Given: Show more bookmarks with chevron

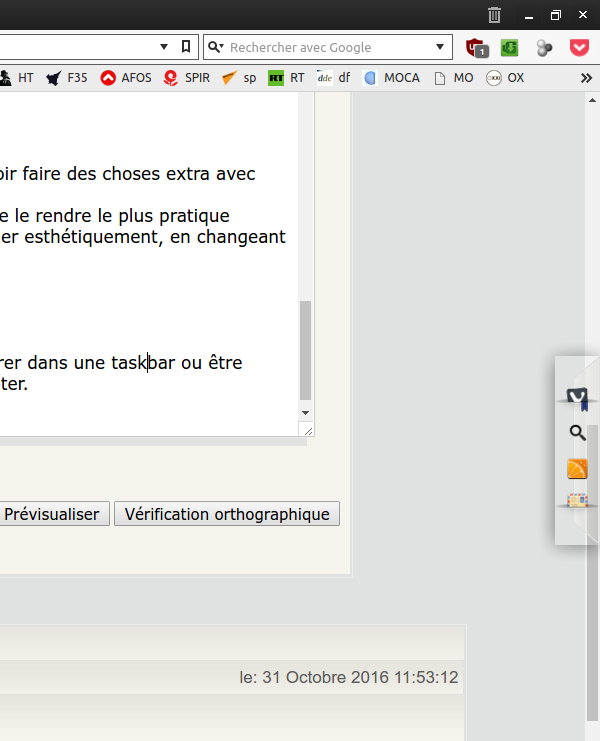Looking at the screenshot, I should pos(586,78).
